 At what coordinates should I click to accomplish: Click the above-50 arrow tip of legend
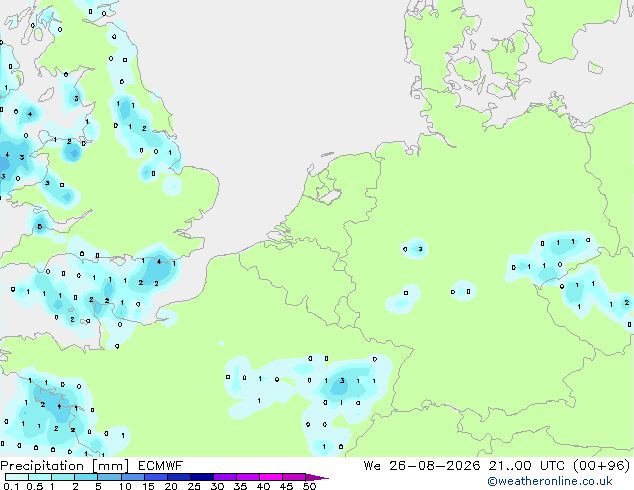317,477
